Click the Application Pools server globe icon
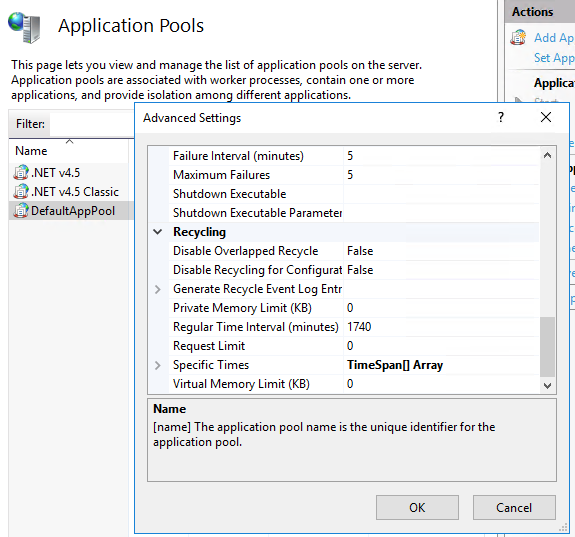 pyautogui.click(x=24, y=27)
